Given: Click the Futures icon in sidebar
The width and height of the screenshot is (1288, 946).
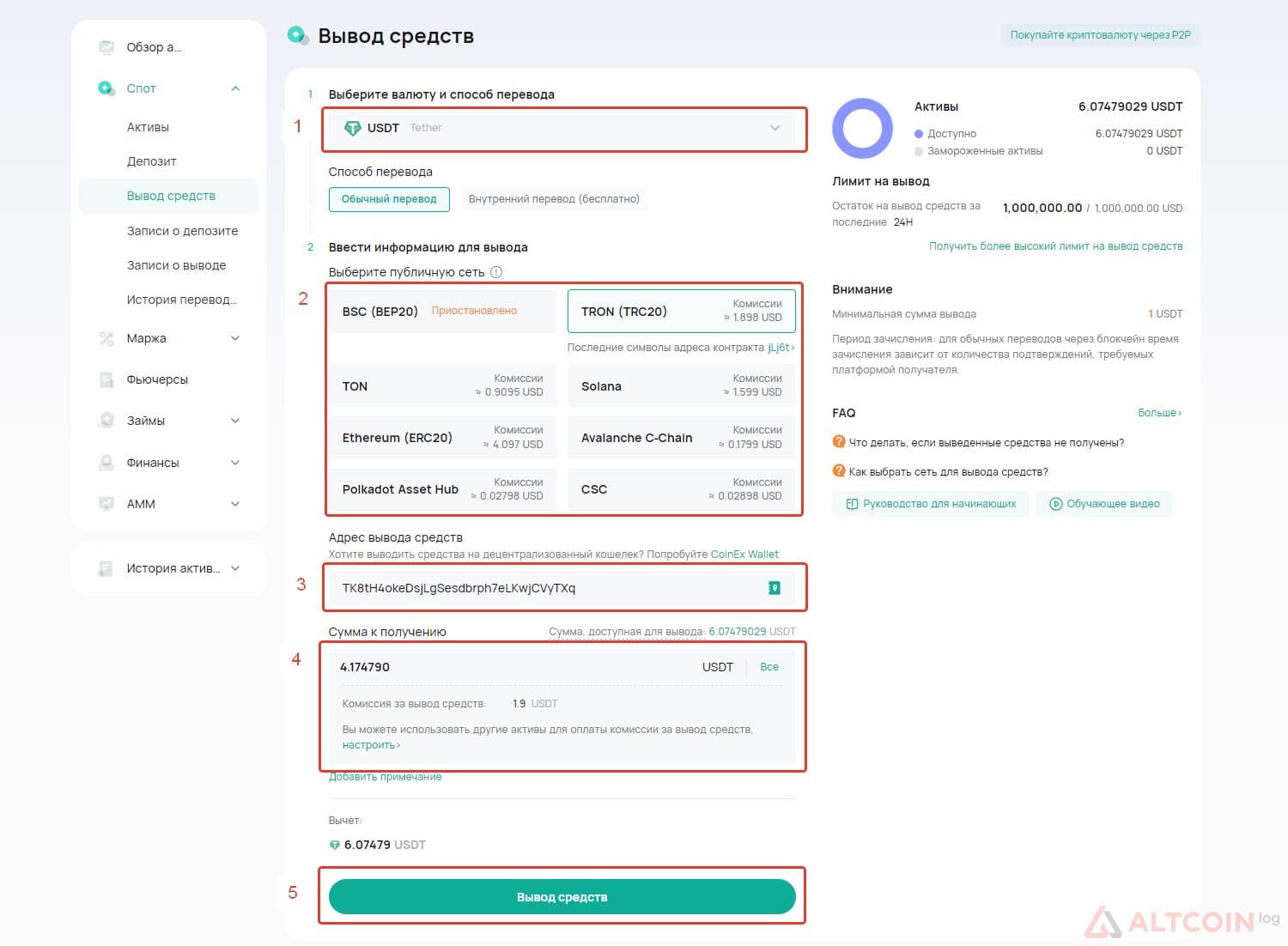Looking at the screenshot, I should pyautogui.click(x=106, y=379).
